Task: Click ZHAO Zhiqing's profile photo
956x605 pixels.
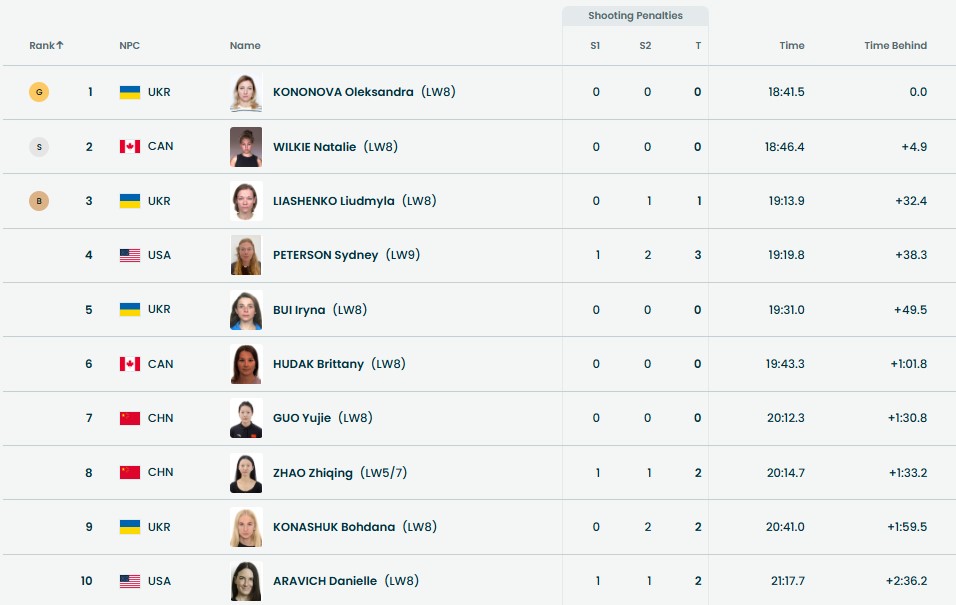Action: tap(246, 473)
